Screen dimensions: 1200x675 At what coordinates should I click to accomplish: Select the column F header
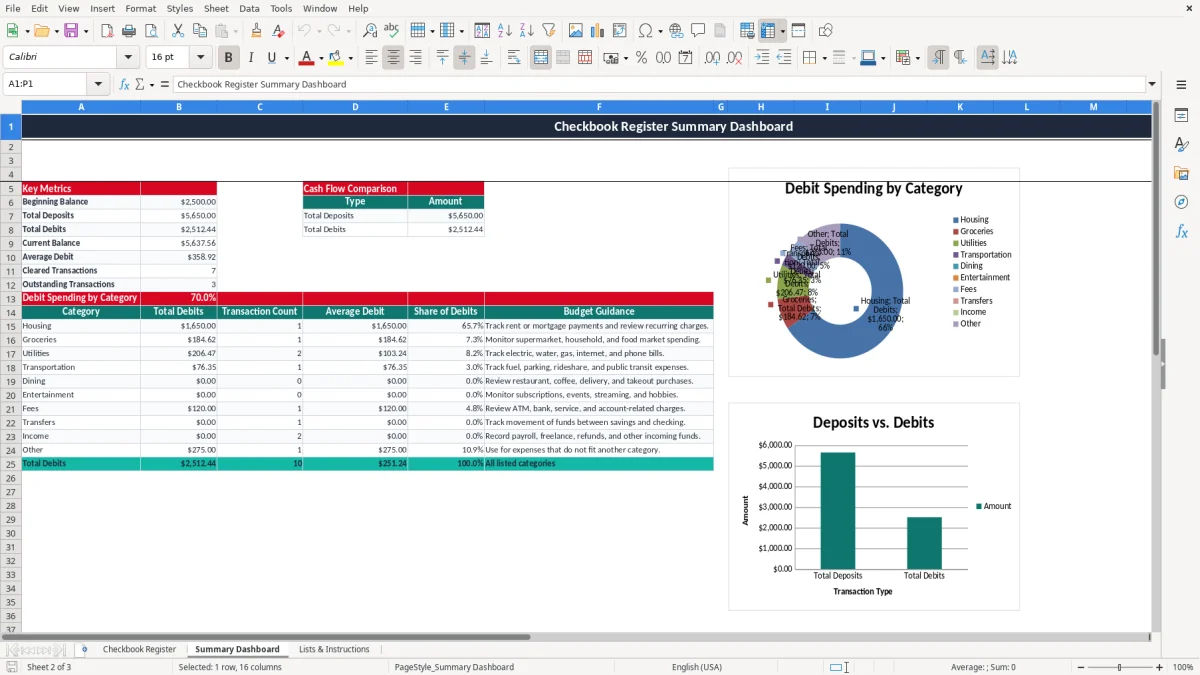(x=599, y=107)
